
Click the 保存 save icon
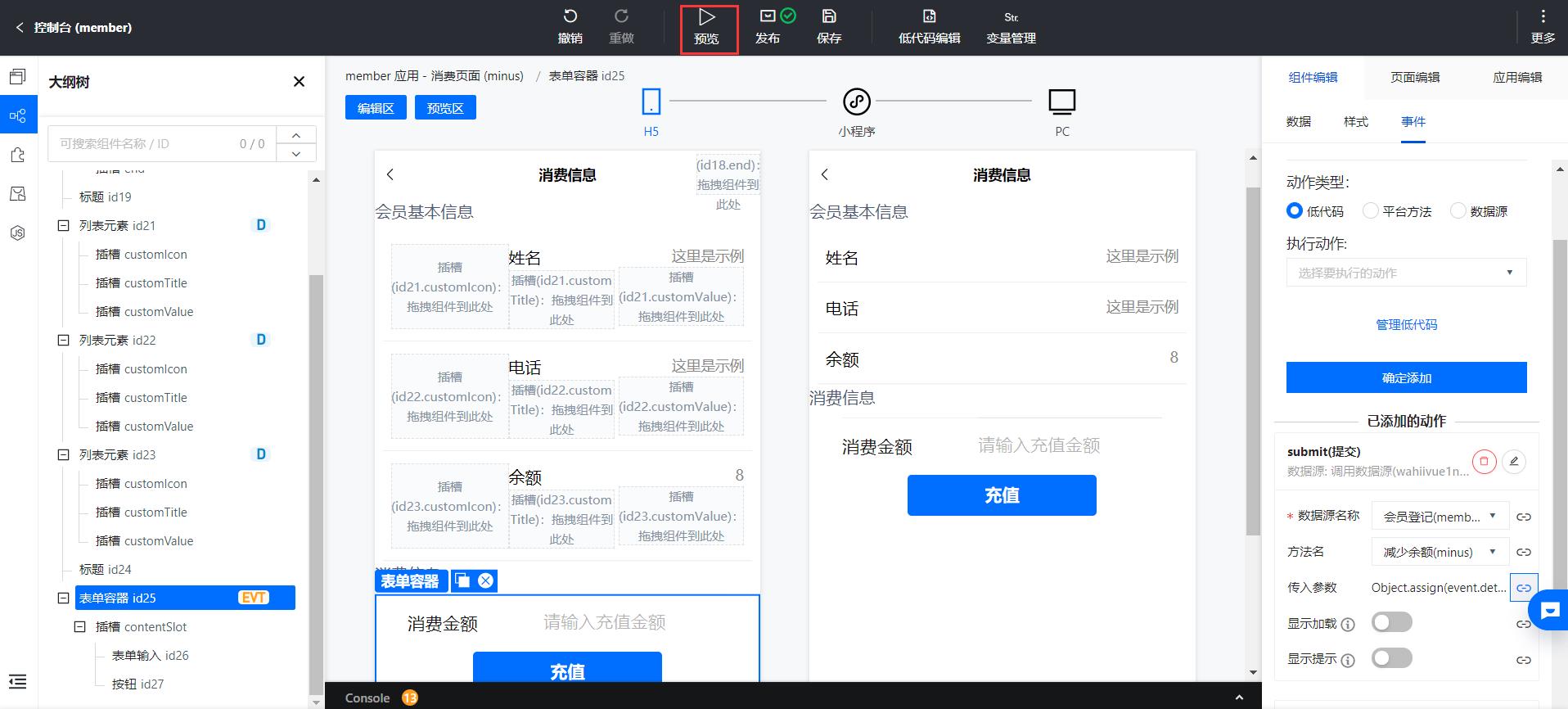click(829, 16)
